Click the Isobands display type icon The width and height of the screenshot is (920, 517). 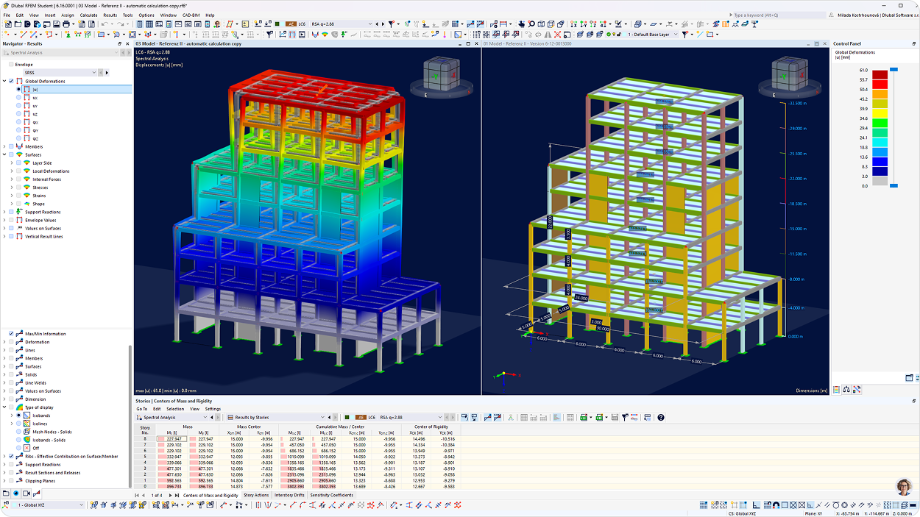pyautogui.click(x=27, y=415)
